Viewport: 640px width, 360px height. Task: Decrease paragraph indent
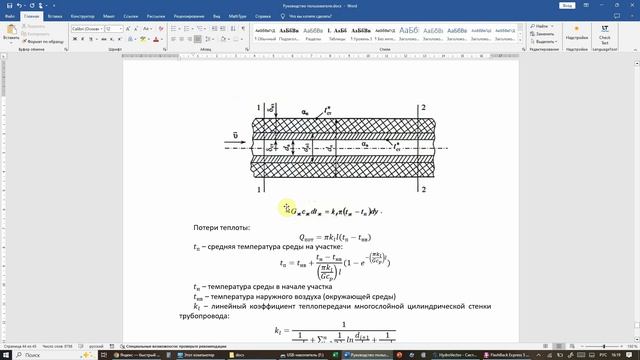[x=215, y=29]
